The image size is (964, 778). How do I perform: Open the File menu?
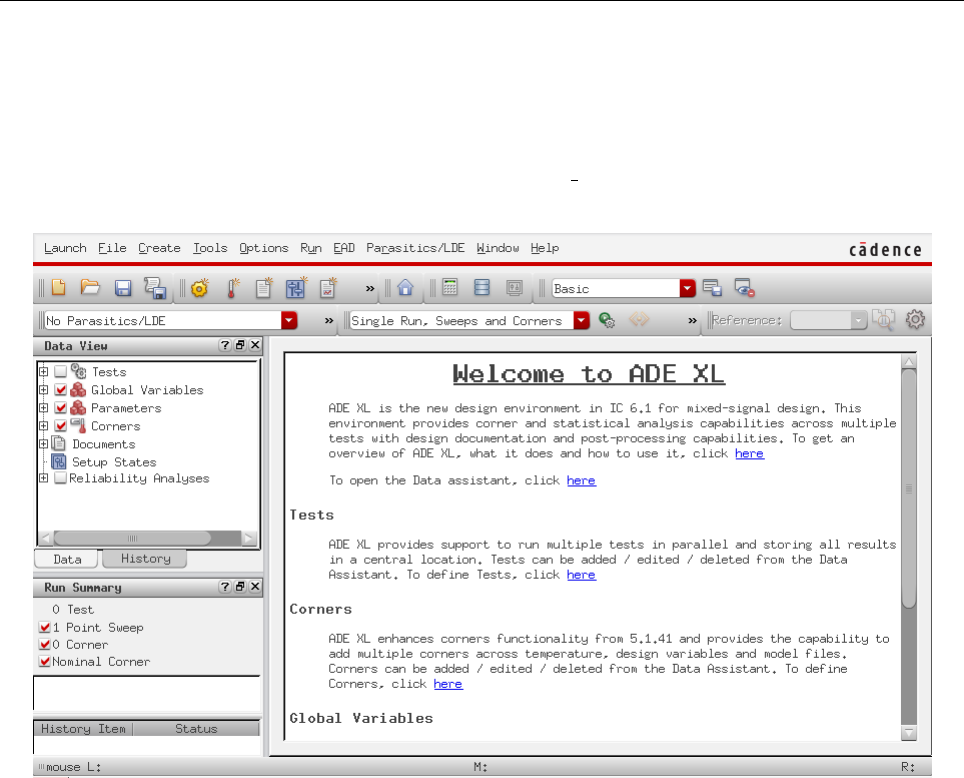pyautogui.click(x=113, y=248)
